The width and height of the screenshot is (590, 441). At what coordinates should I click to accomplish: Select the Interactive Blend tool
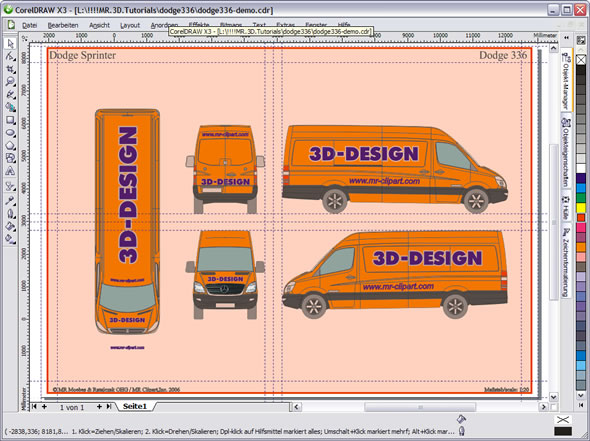(x=10, y=187)
